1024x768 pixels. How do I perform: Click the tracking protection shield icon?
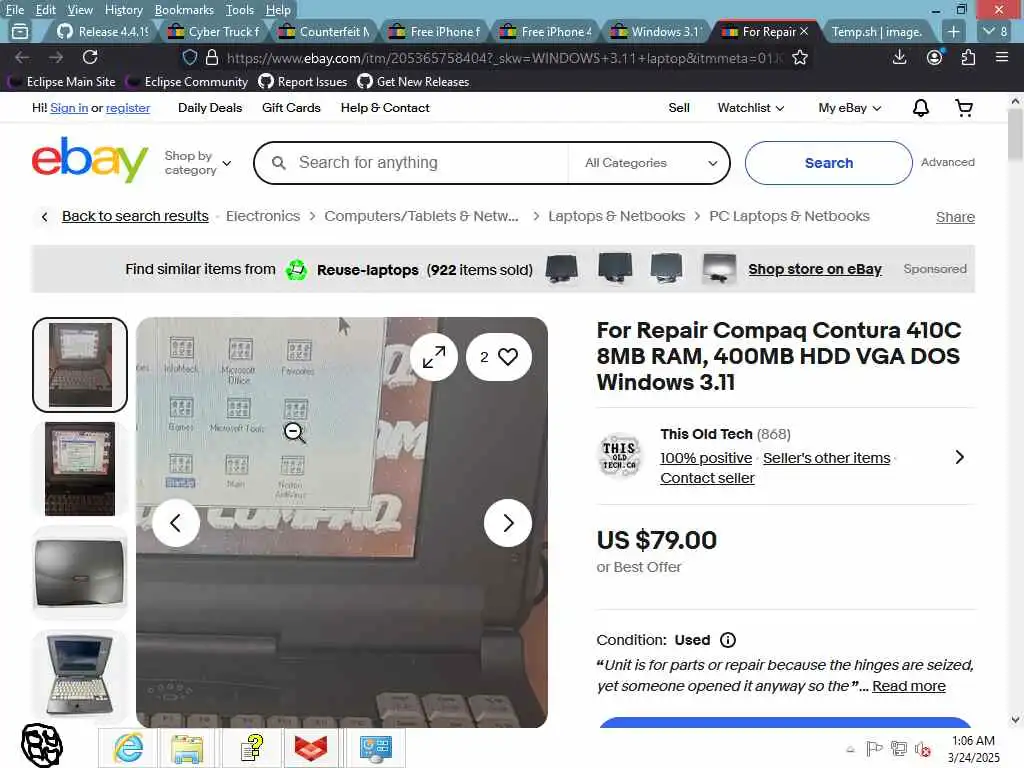(x=189, y=57)
